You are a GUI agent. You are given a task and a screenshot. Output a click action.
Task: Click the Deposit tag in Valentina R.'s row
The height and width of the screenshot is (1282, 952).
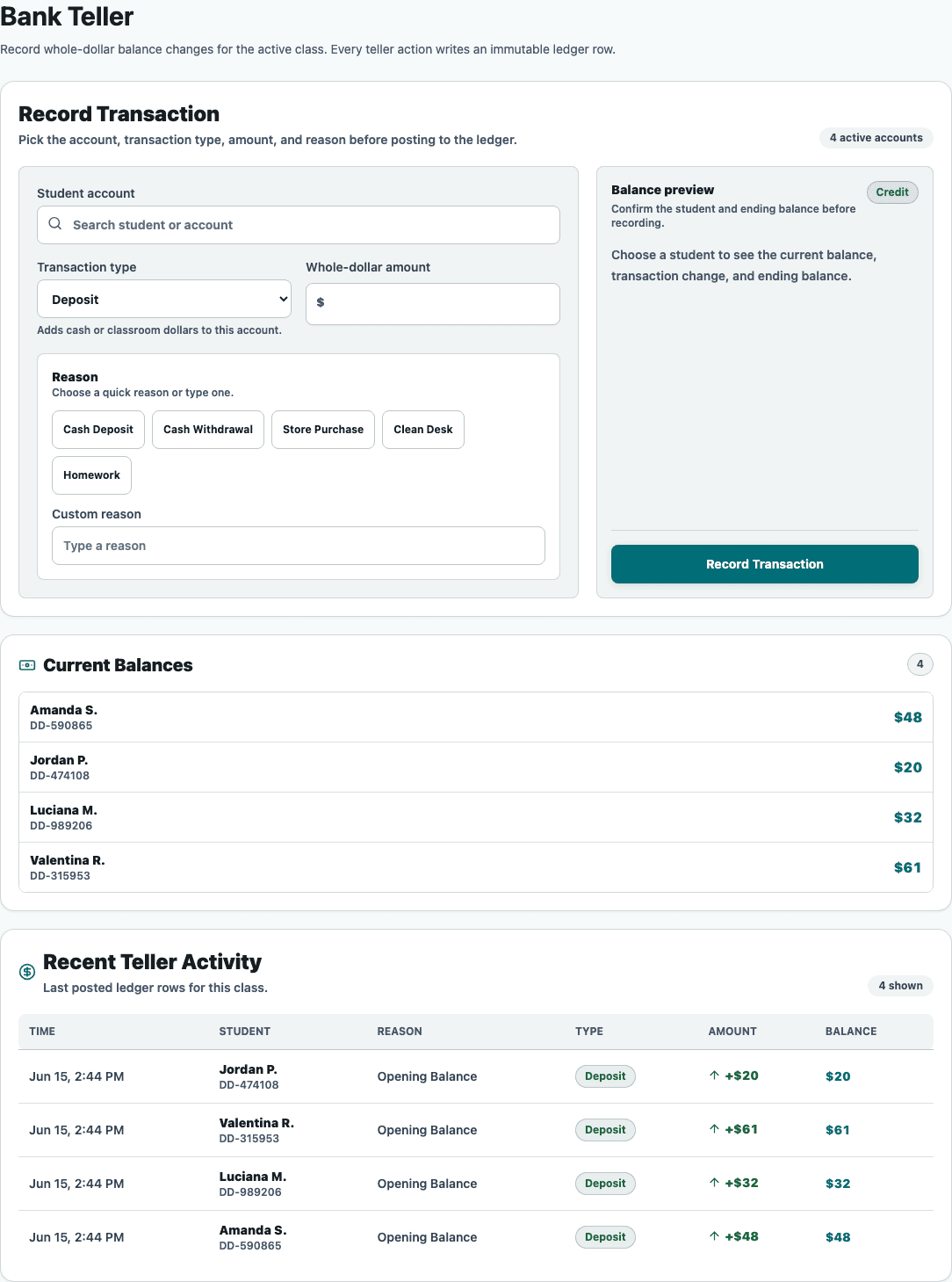tap(605, 1130)
